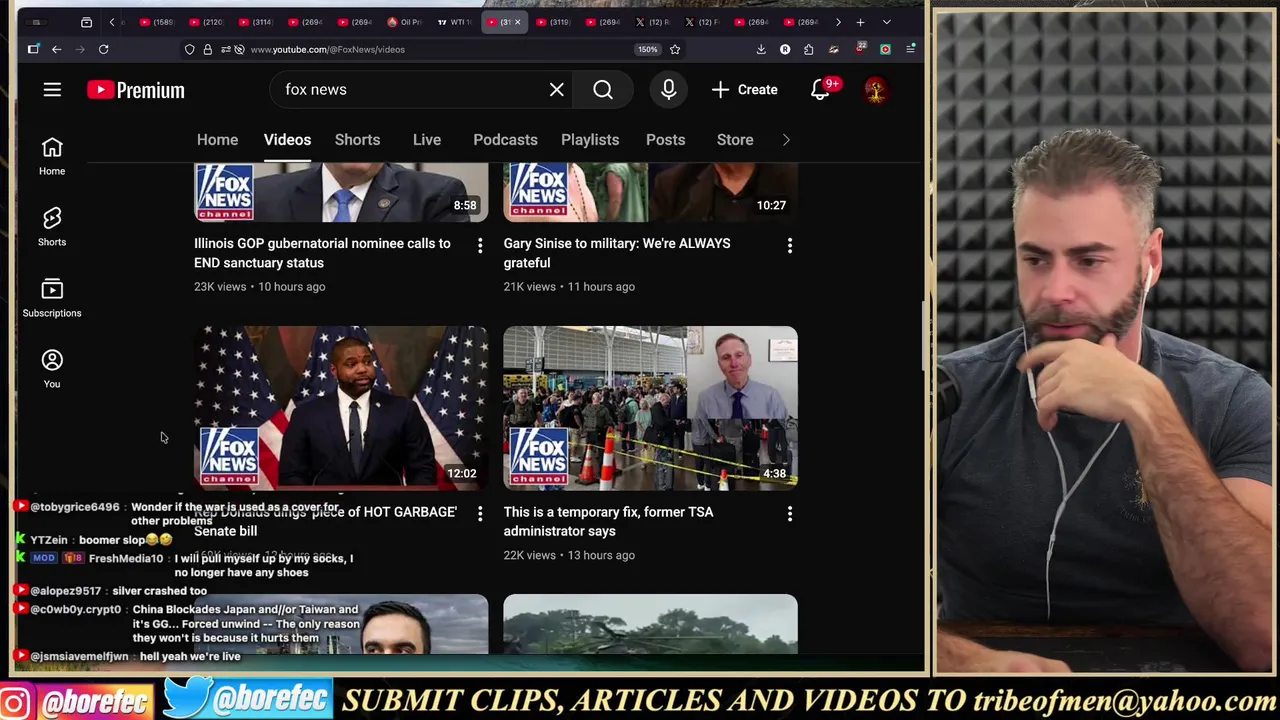
Task: Open the channel Posts tab
Action: coord(665,140)
